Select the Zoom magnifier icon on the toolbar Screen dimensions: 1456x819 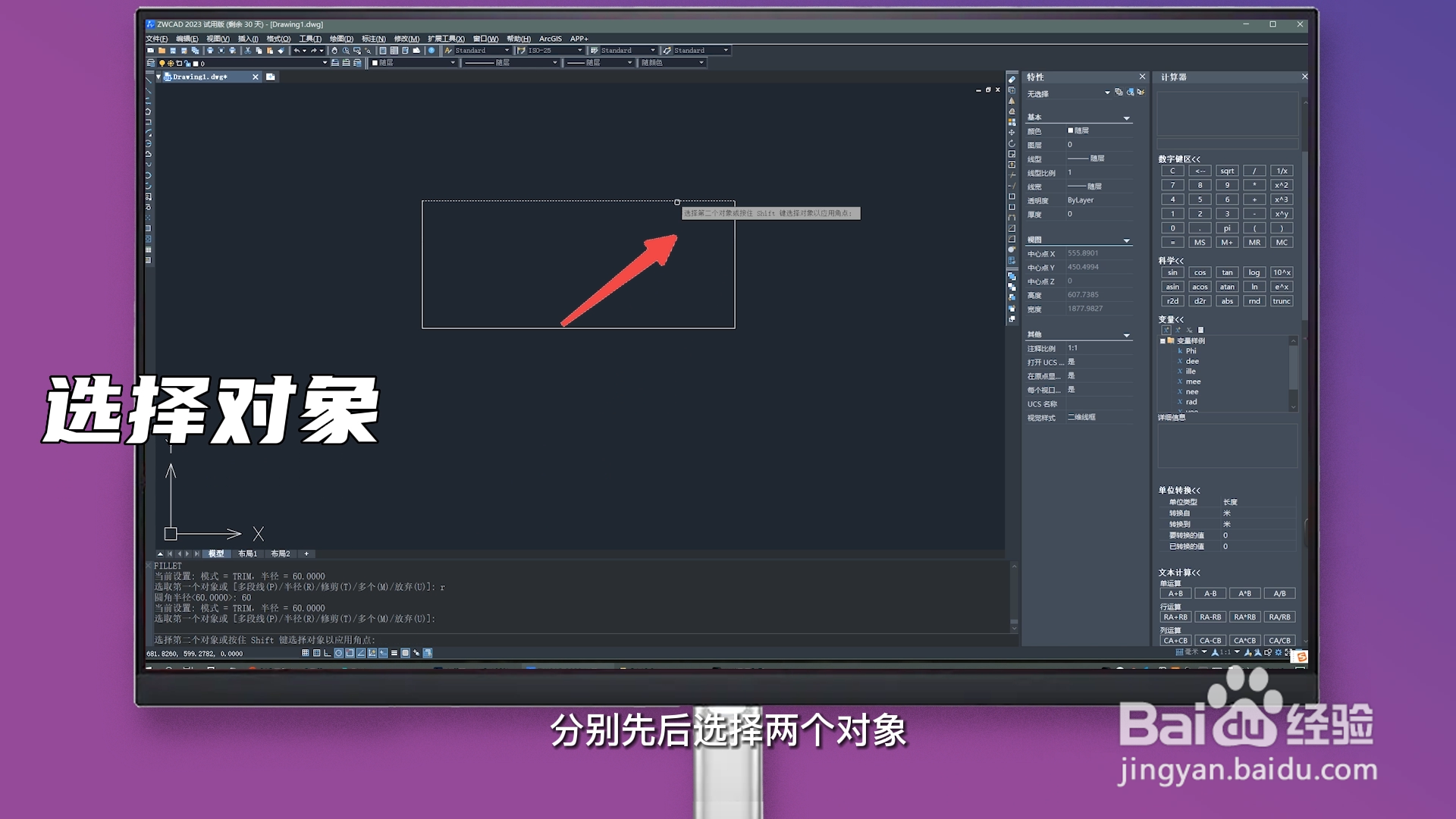pyautogui.click(x=345, y=51)
